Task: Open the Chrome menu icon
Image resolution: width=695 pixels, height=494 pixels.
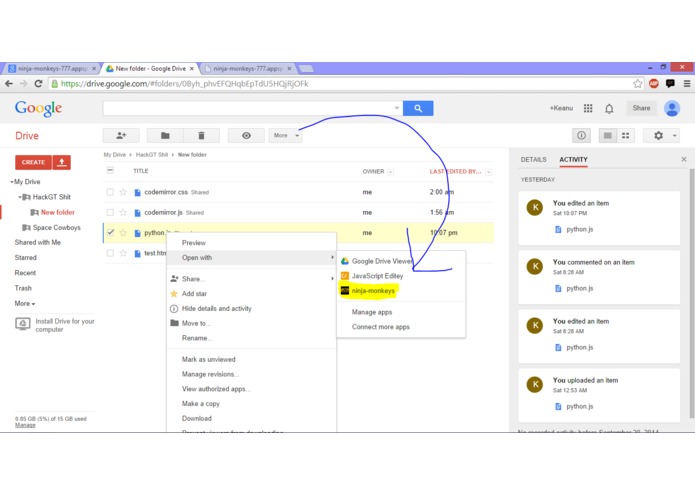Action: (x=687, y=83)
